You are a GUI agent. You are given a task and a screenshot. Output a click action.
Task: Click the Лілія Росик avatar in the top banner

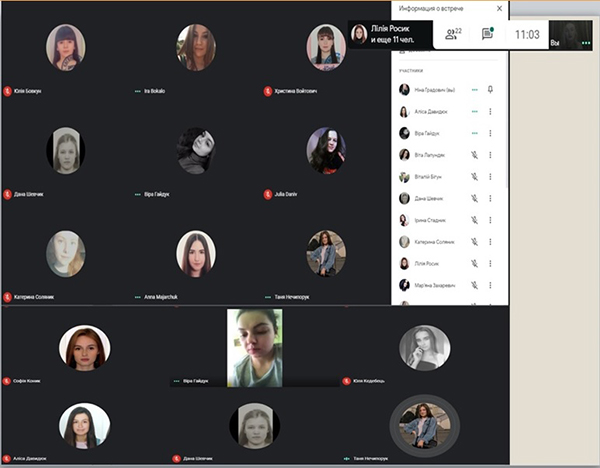tap(359, 34)
